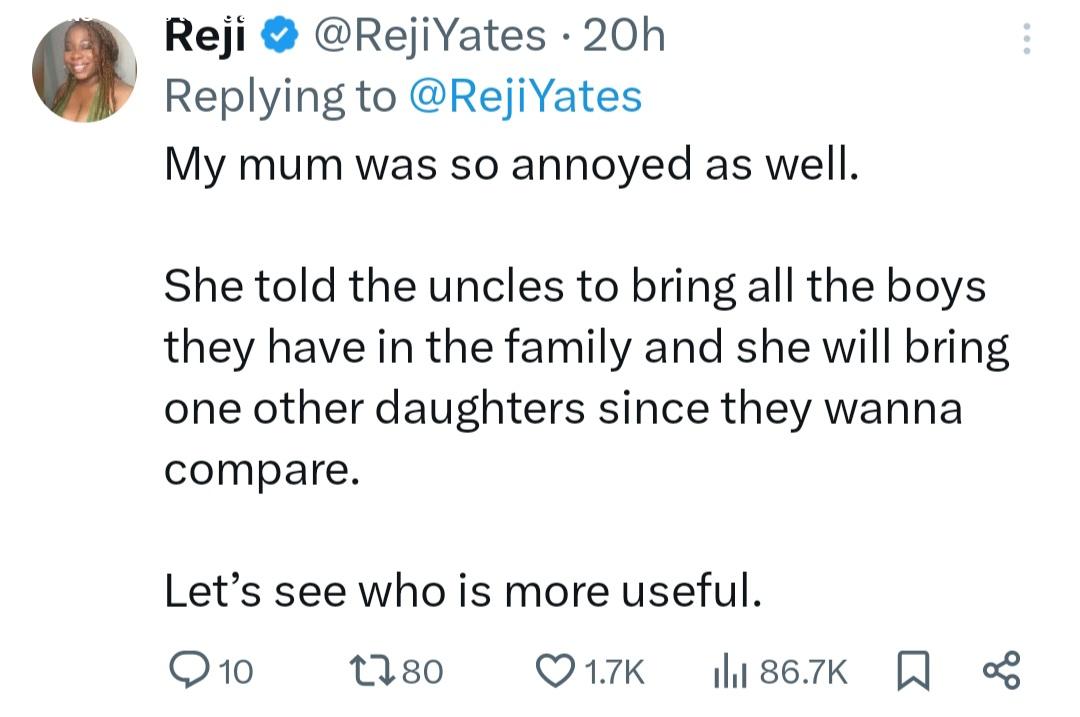Click the paragraph about uncles bringing boys
Screen dimensions: 1080x717
(x=585, y=378)
